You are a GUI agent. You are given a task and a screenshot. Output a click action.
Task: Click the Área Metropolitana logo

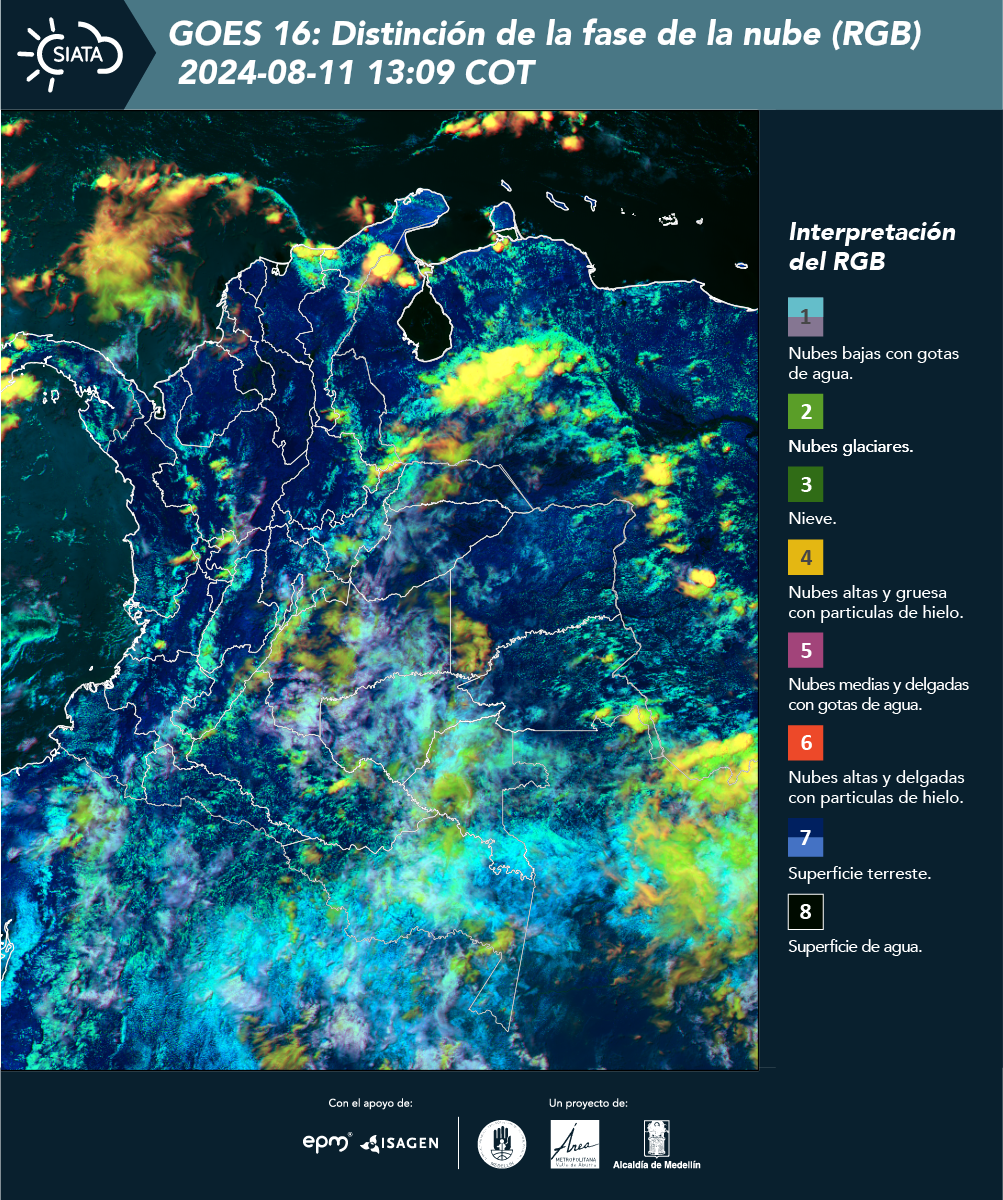575,1144
